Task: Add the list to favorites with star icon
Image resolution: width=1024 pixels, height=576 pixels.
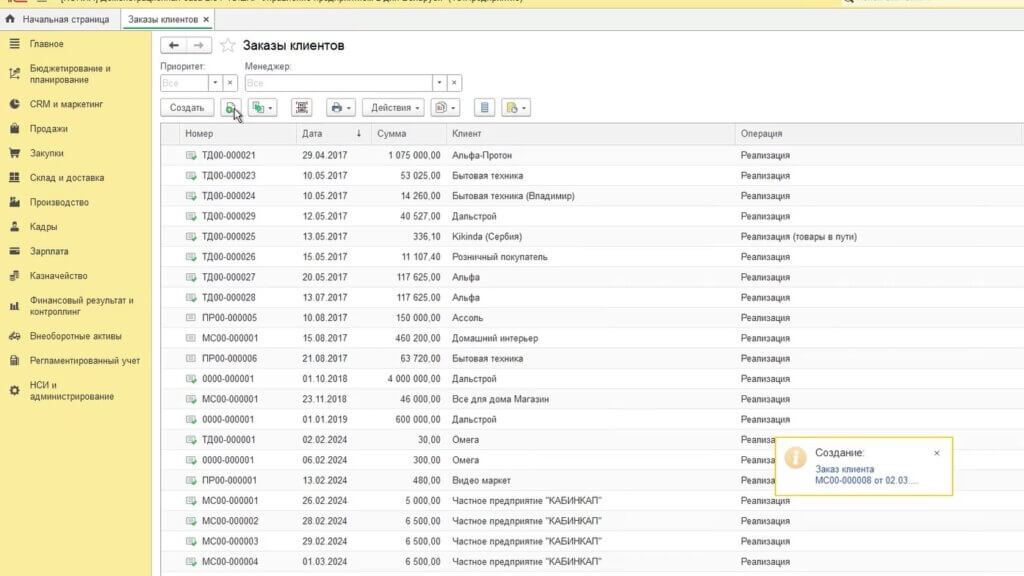Action: (227, 45)
